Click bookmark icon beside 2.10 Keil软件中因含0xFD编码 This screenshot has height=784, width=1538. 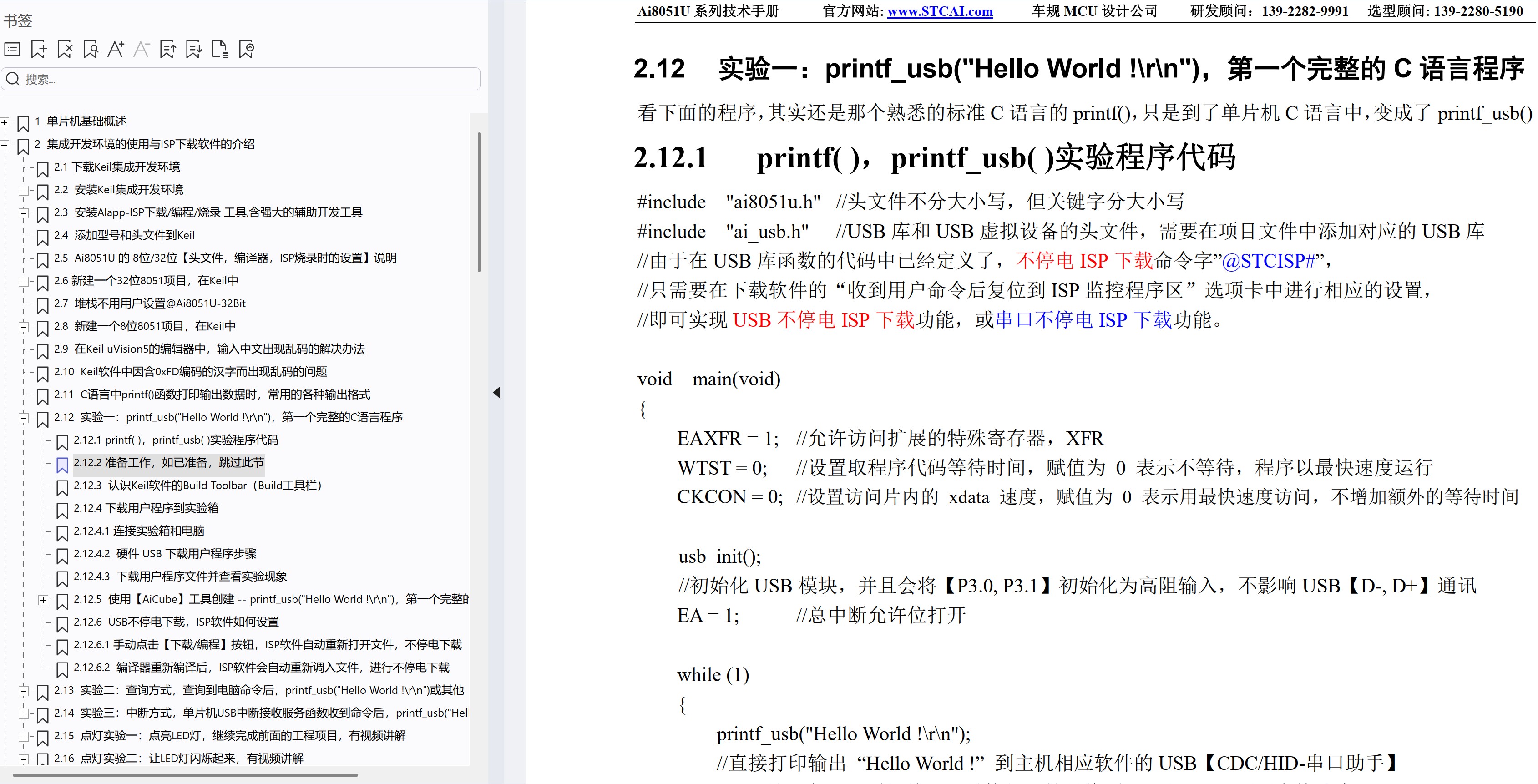(x=42, y=374)
